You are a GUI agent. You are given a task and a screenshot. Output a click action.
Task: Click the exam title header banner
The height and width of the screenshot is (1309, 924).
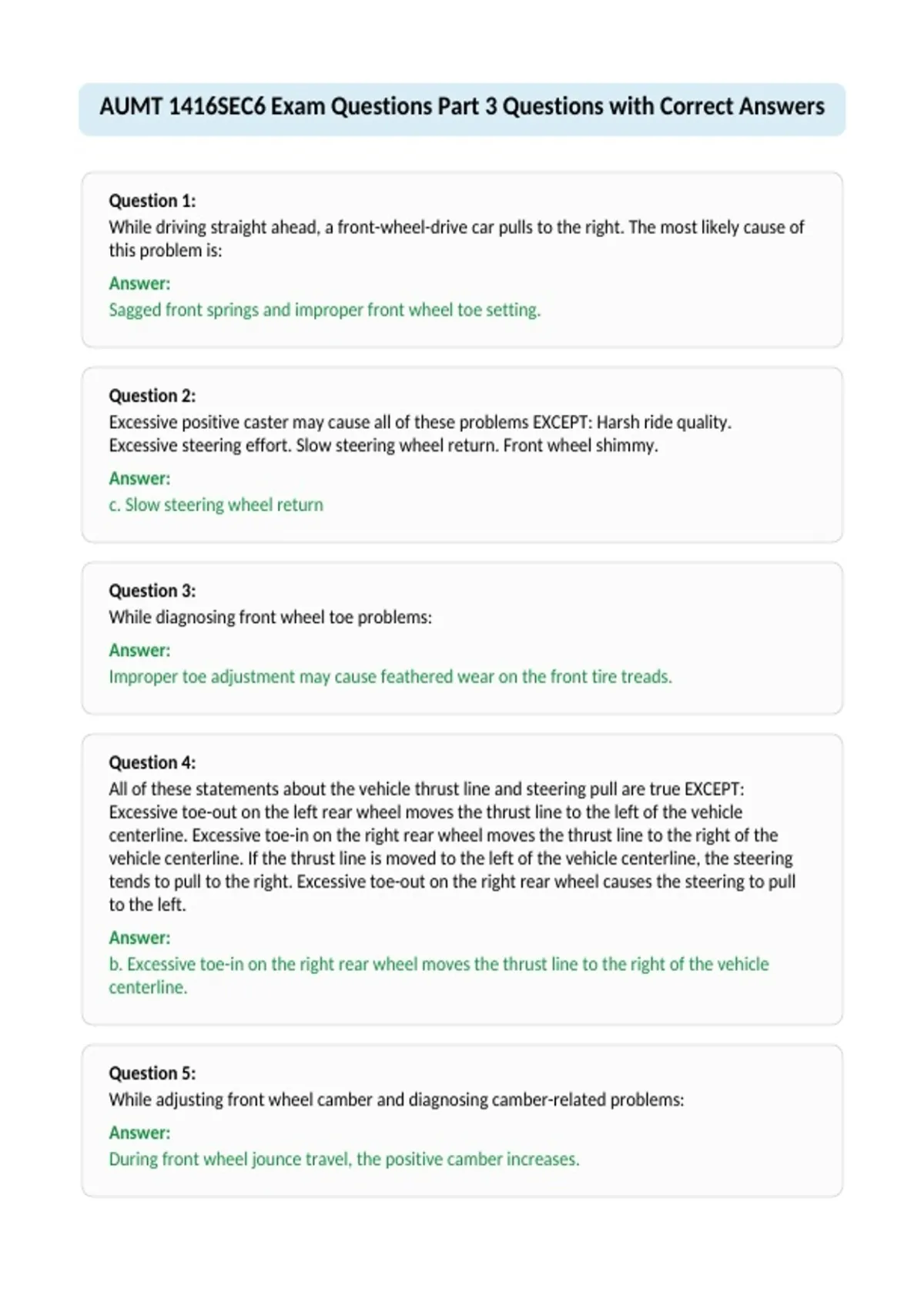(x=462, y=109)
